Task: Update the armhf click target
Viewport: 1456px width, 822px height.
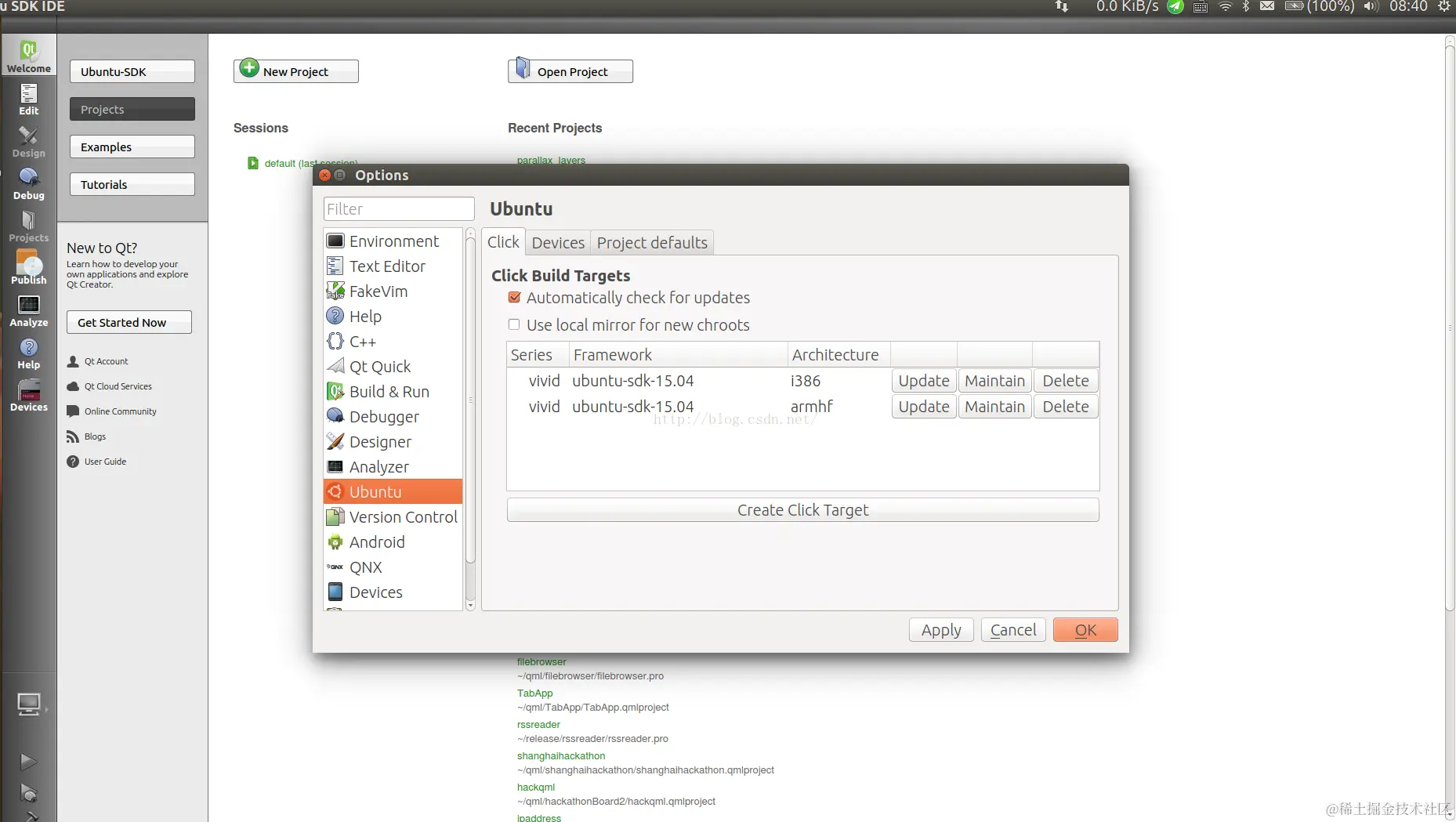Action: pyautogui.click(x=924, y=407)
